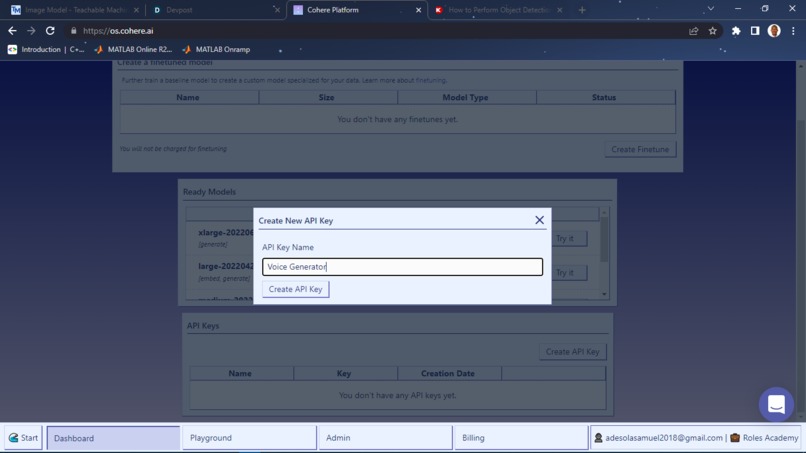This screenshot has height=453, width=806.
Task: Open the chat support bubble
Action: 776,405
